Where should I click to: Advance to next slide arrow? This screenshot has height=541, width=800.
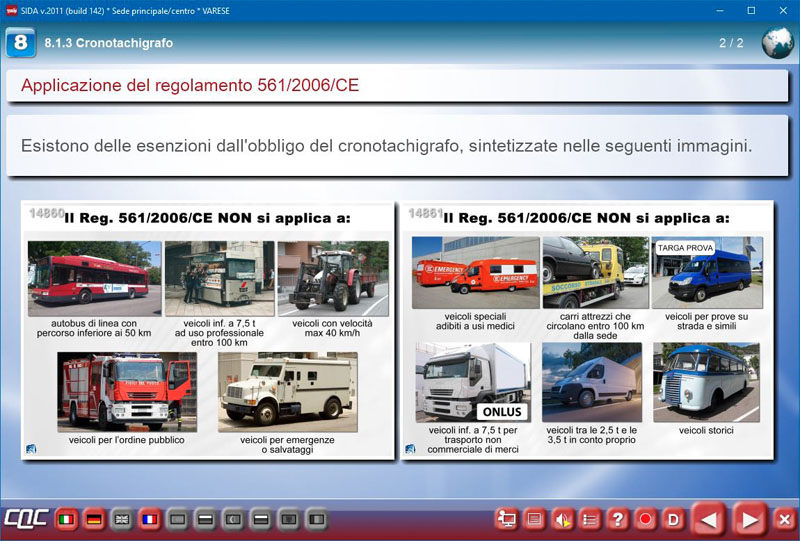(747, 520)
